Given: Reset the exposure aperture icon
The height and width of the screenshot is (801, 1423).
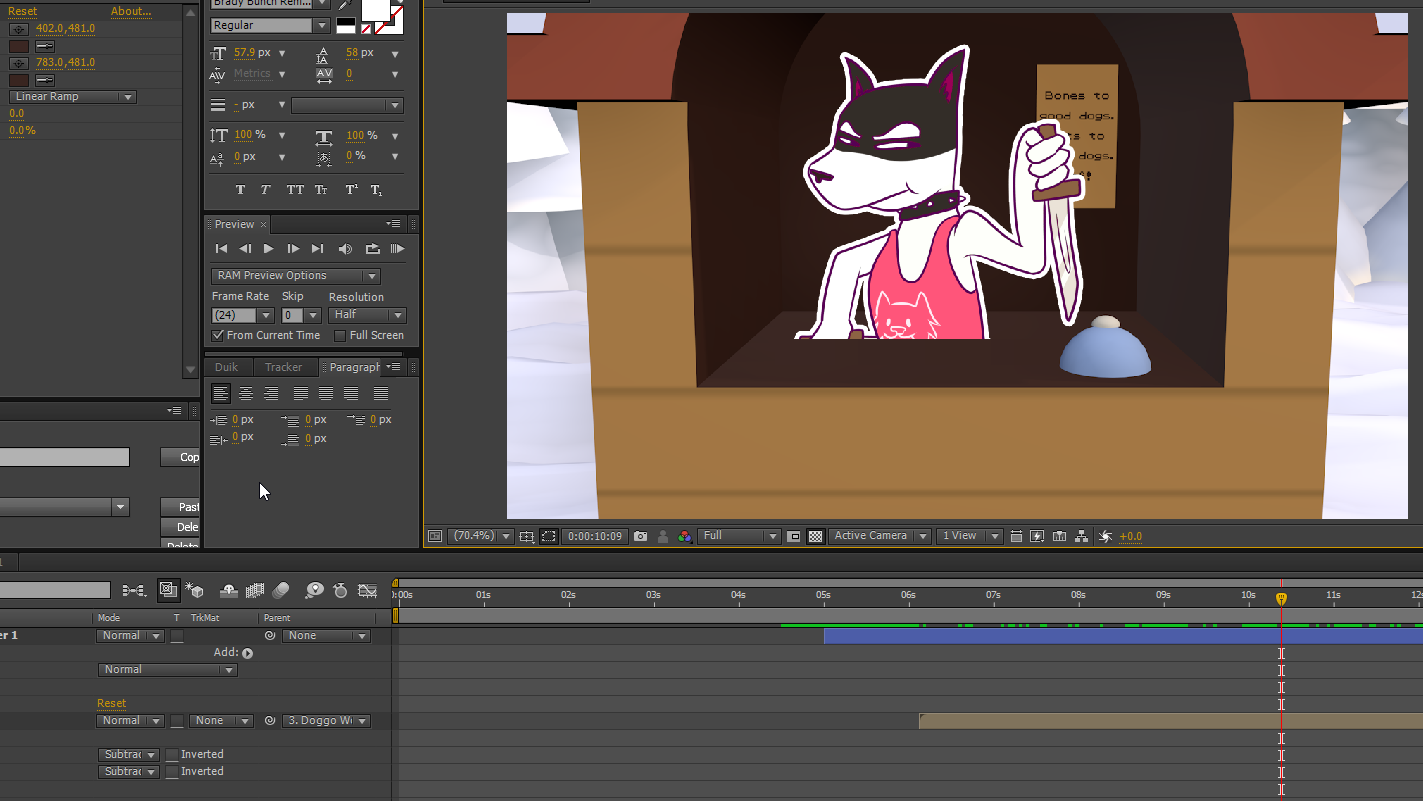Looking at the screenshot, I should (1105, 536).
